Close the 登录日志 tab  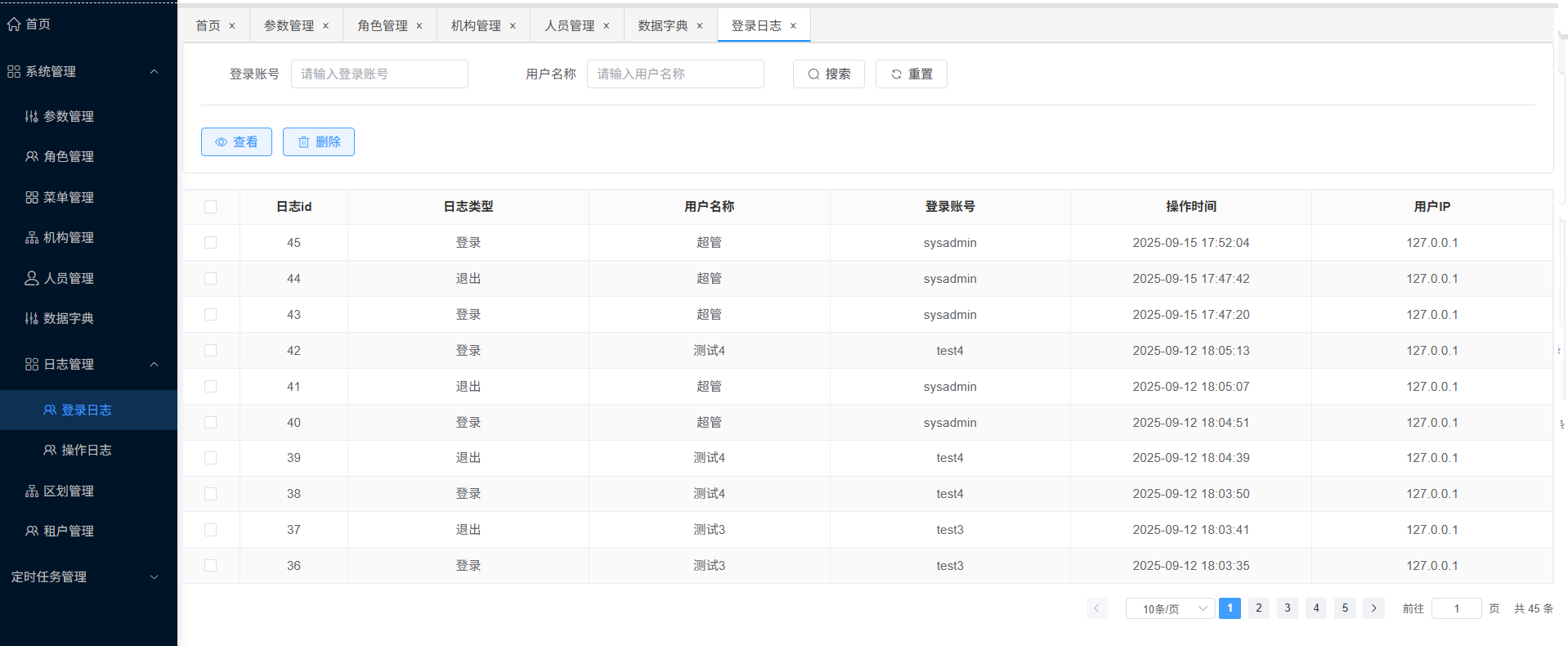(x=793, y=26)
